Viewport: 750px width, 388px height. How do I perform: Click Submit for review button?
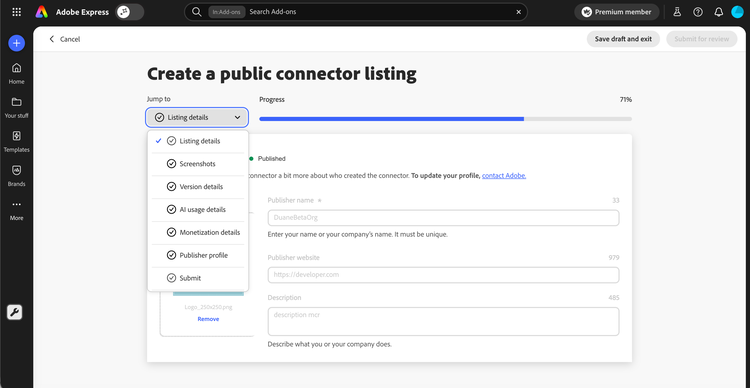point(702,39)
